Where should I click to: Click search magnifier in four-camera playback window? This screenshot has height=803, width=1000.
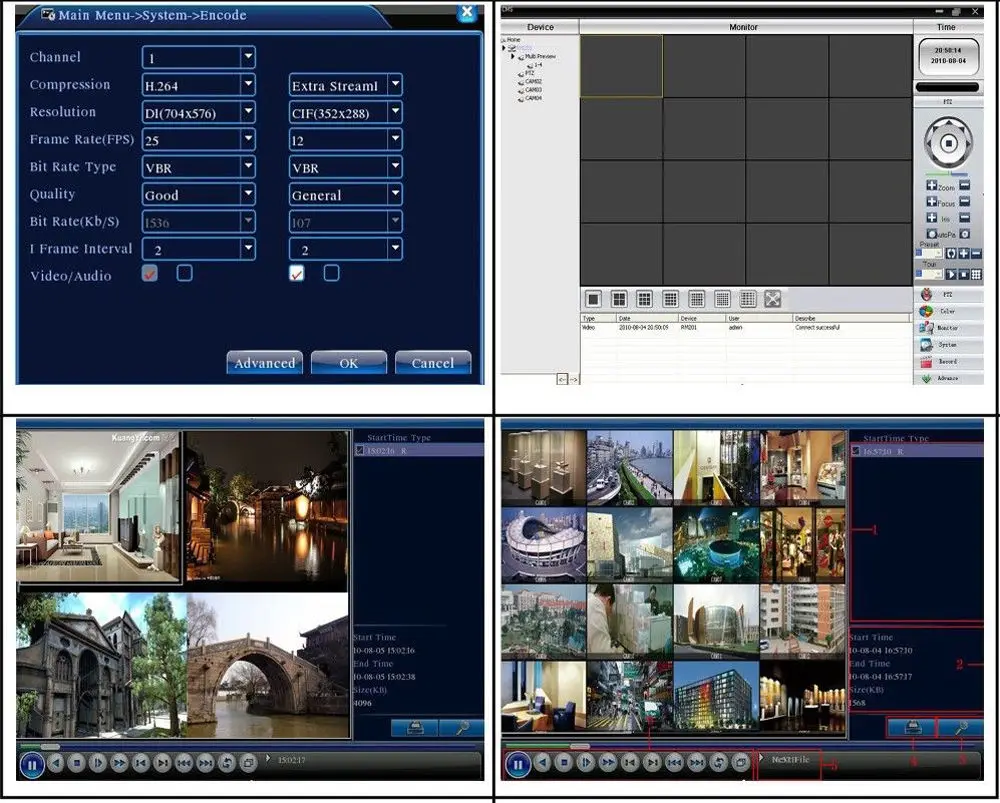click(462, 728)
